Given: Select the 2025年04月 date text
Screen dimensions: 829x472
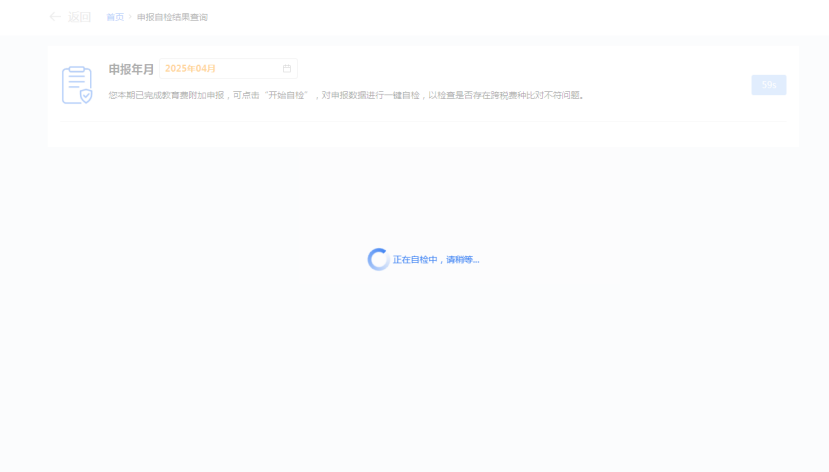Looking at the screenshot, I should (190, 69).
